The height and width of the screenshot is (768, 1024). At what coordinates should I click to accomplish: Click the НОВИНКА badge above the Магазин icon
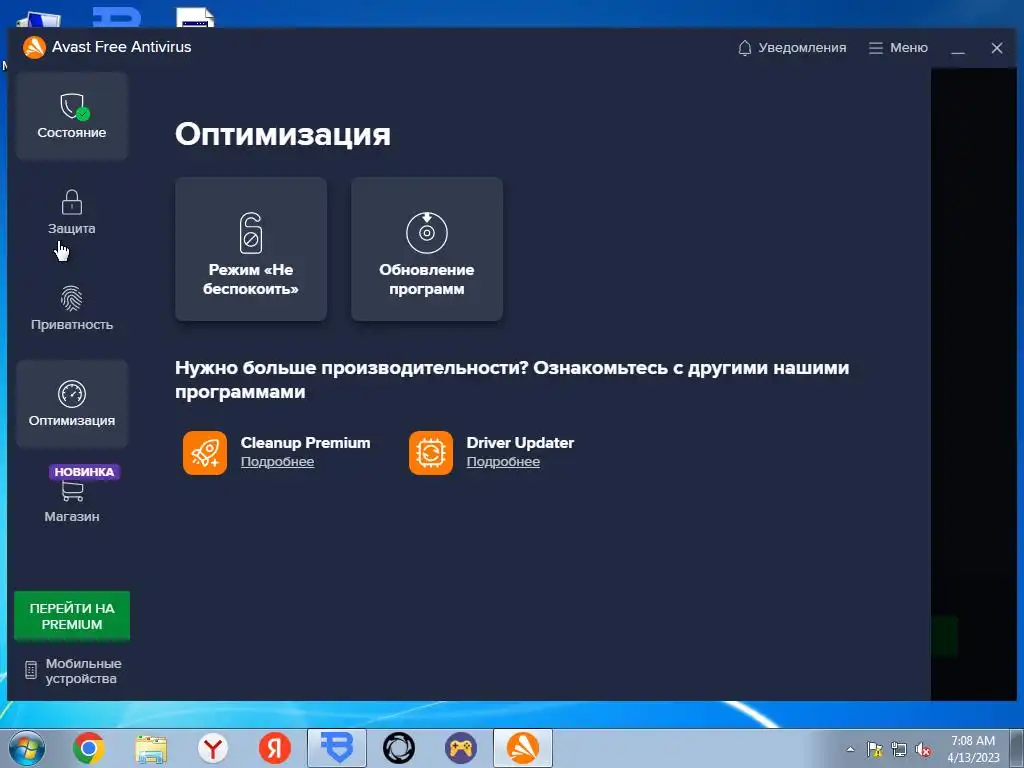84,472
